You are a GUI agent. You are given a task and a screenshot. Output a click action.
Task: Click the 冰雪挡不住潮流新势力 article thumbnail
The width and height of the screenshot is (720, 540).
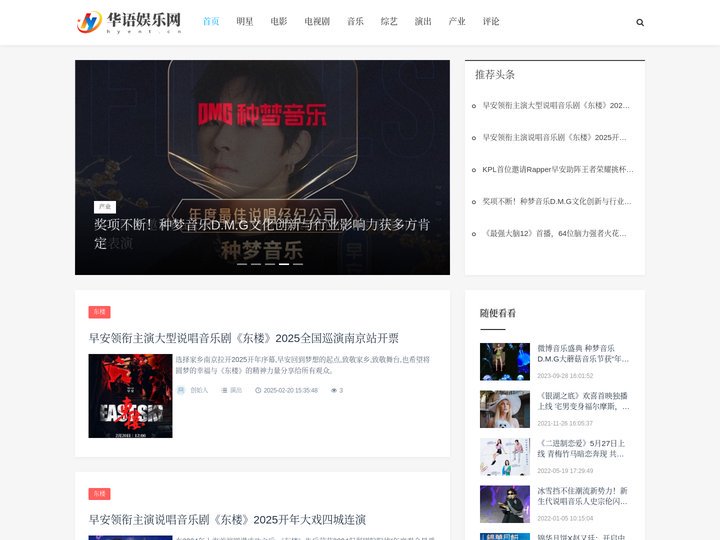505,504
